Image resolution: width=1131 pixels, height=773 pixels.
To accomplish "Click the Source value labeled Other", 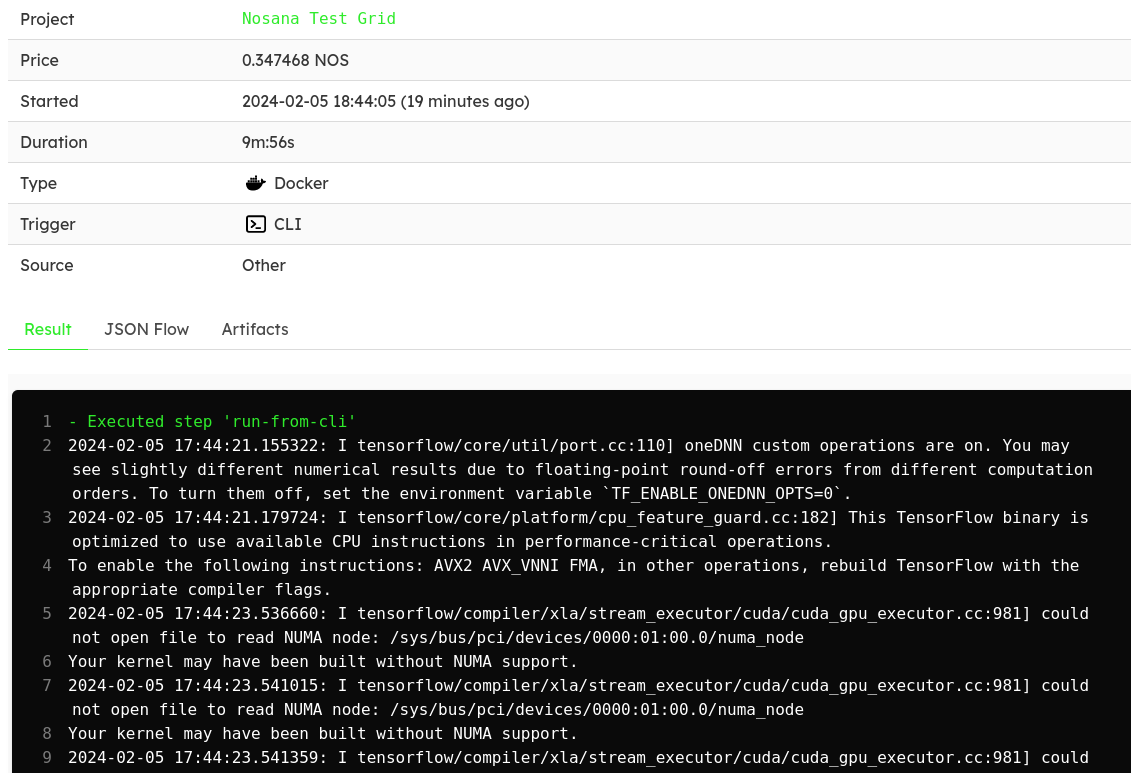I will coord(263,265).
